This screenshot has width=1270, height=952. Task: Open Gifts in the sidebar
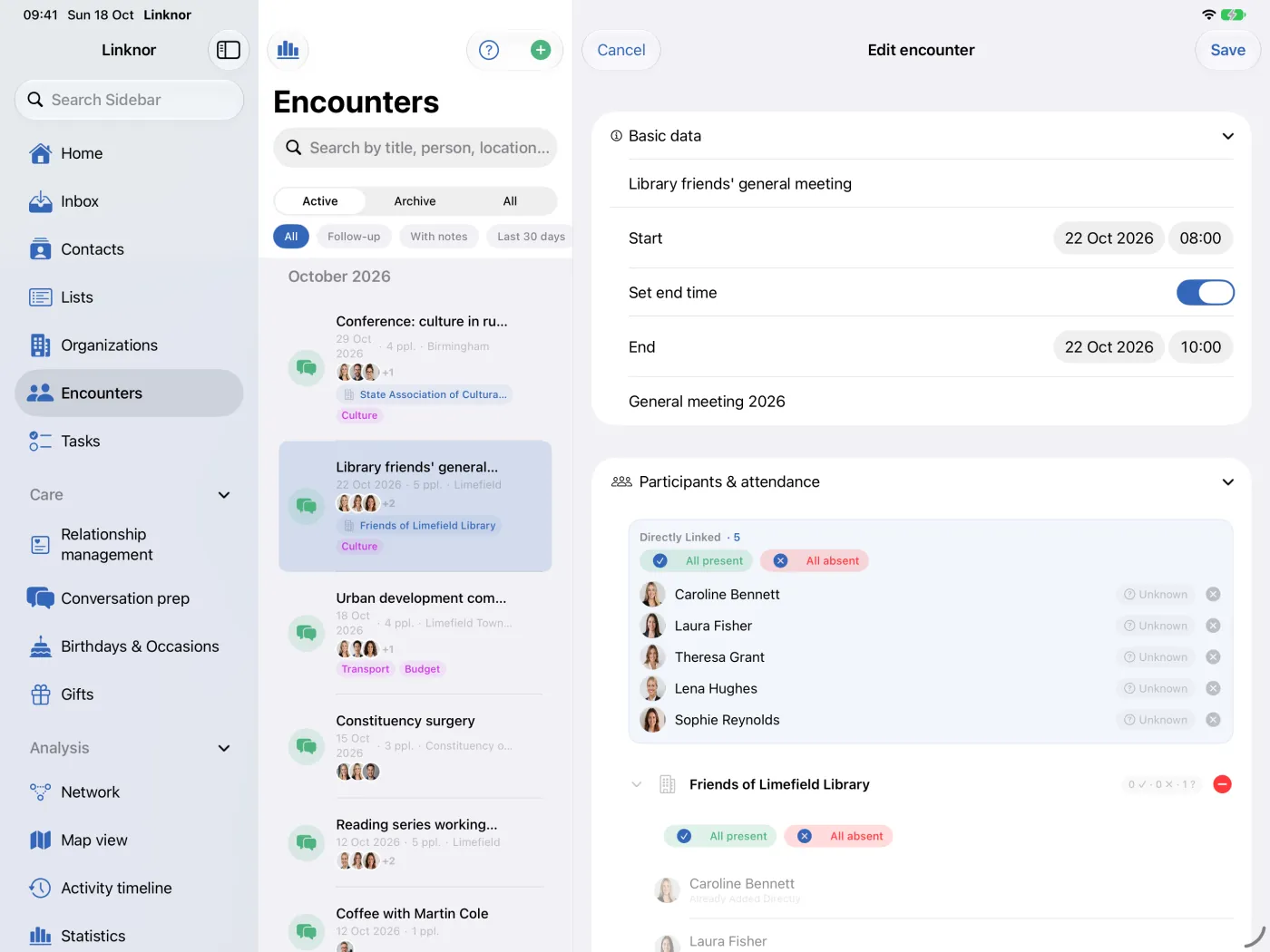129,695
